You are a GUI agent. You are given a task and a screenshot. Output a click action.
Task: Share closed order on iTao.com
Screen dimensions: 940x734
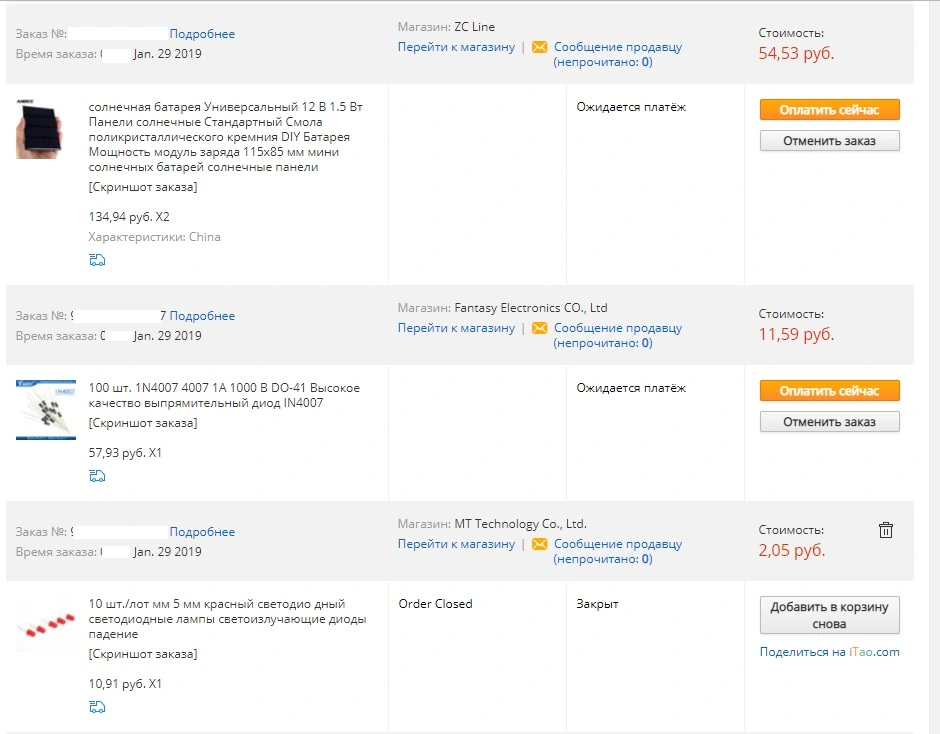(829, 652)
